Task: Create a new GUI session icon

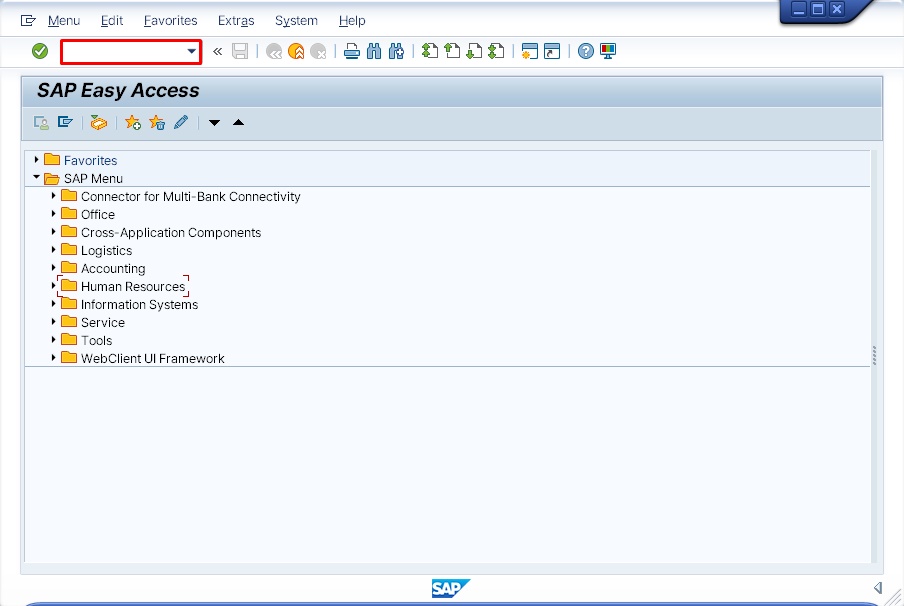Action: click(529, 51)
